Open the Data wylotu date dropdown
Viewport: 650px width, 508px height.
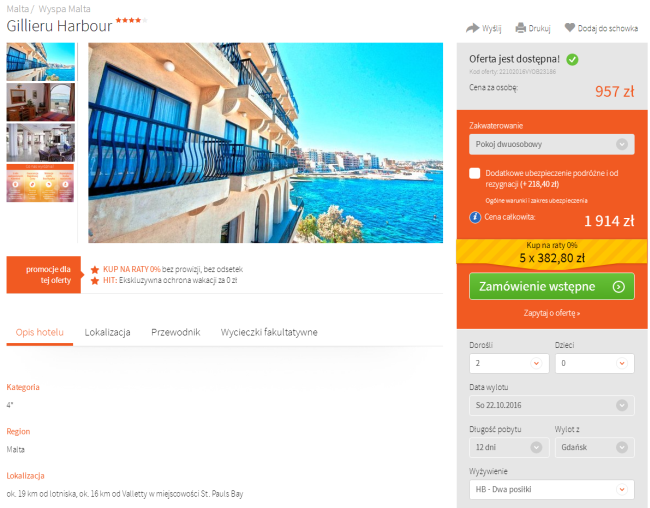(552, 405)
